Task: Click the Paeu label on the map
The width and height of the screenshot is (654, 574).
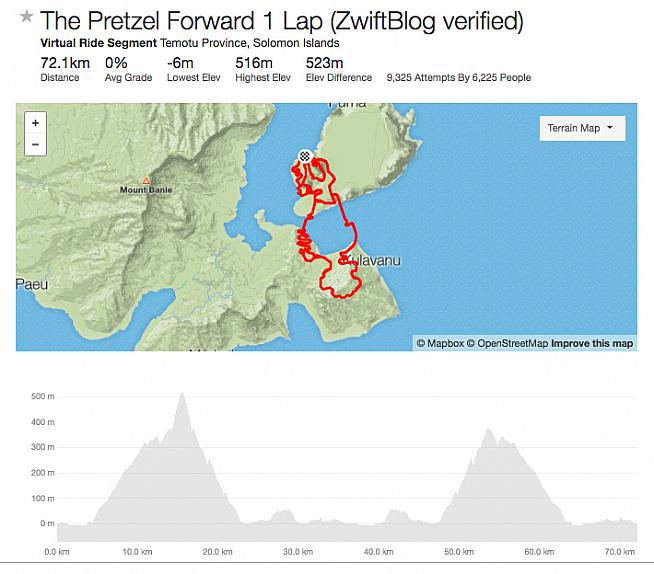Action: pyautogui.click(x=32, y=284)
